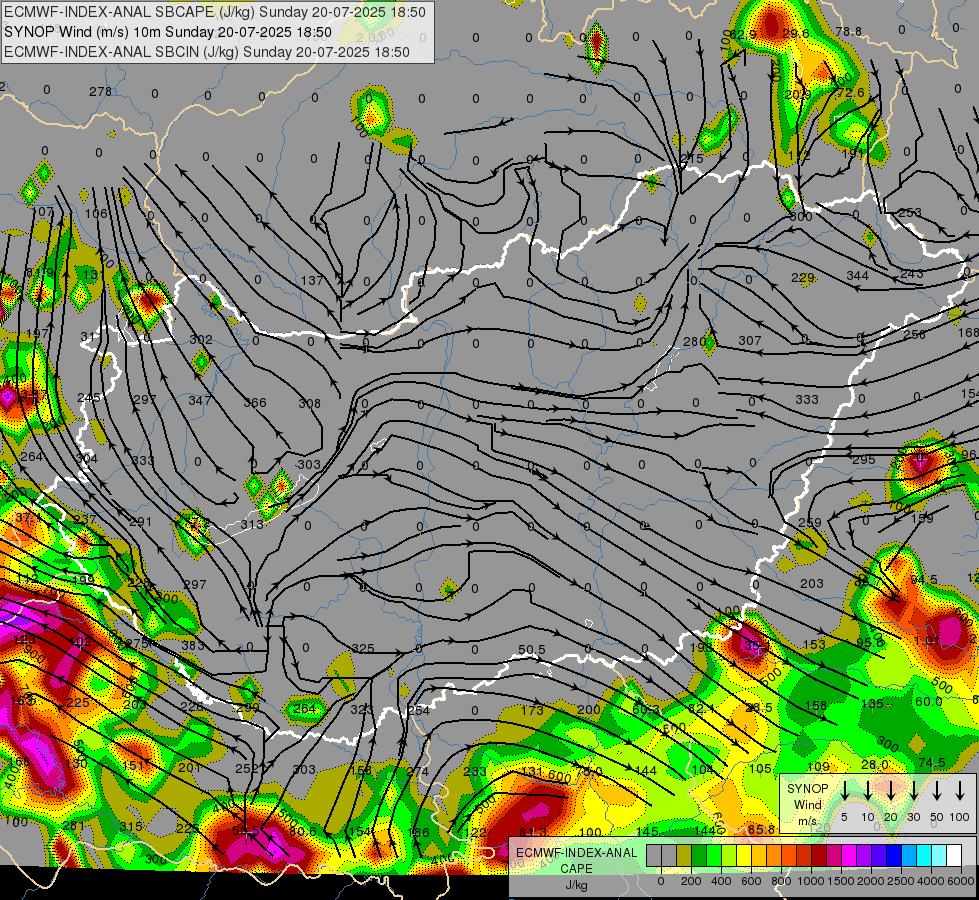Click the 60.0 value on the map
The height and width of the screenshot is (900, 979).
[x=928, y=701]
